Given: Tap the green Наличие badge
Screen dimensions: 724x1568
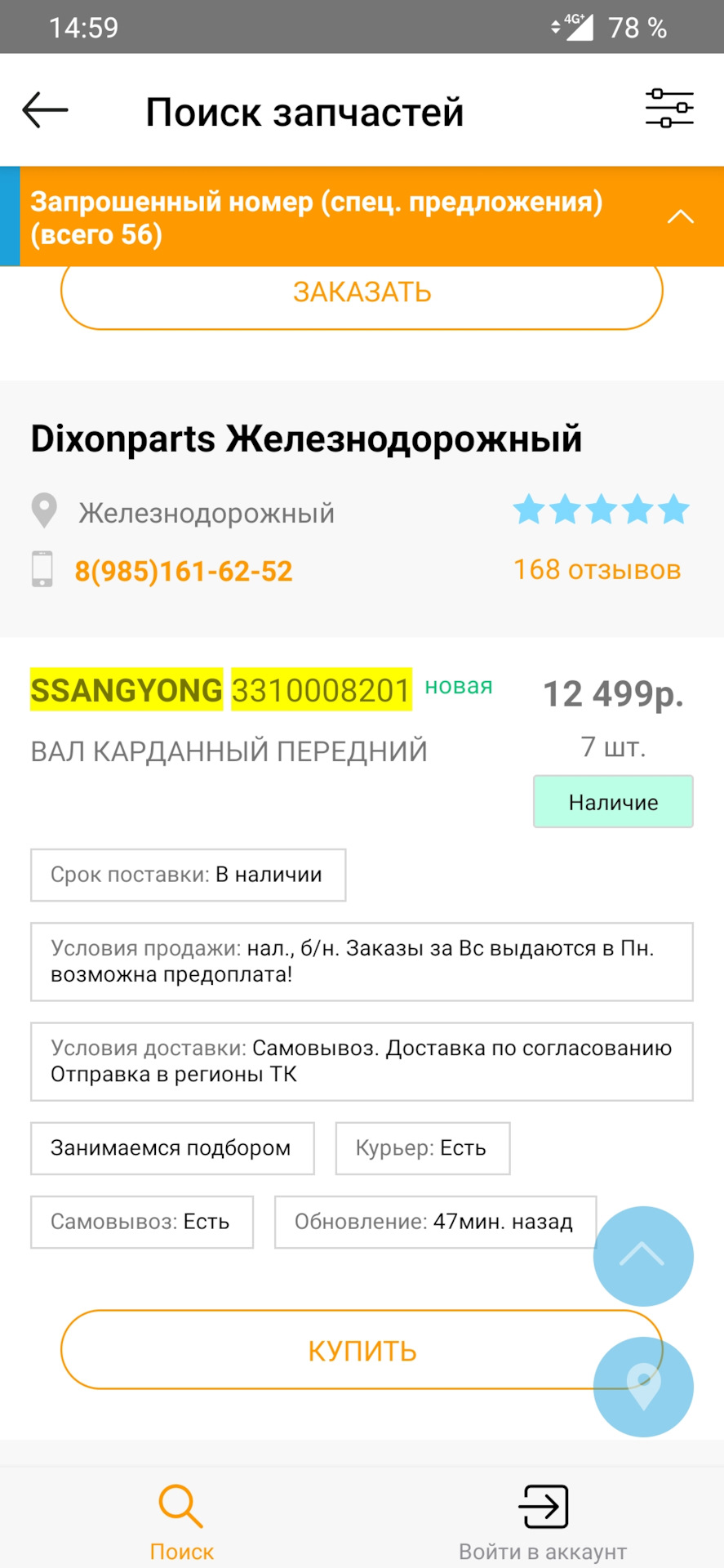Looking at the screenshot, I should pyautogui.click(x=613, y=802).
